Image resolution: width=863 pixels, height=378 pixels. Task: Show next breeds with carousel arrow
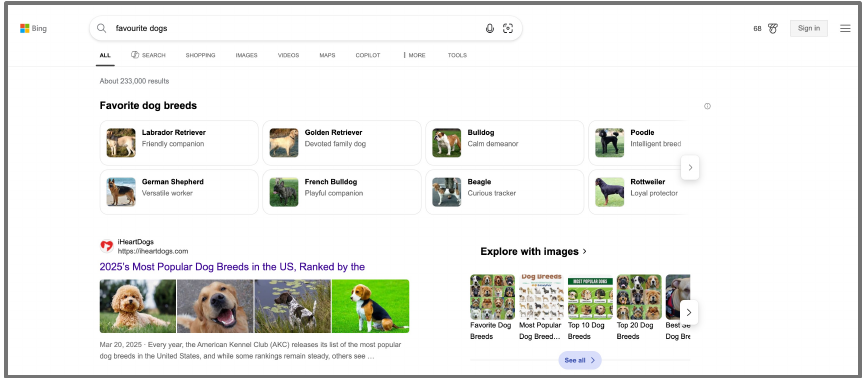coord(690,167)
